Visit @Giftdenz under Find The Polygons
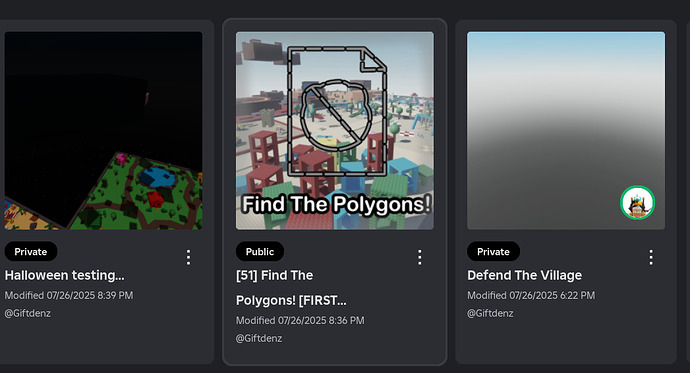 pyautogui.click(x=259, y=338)
